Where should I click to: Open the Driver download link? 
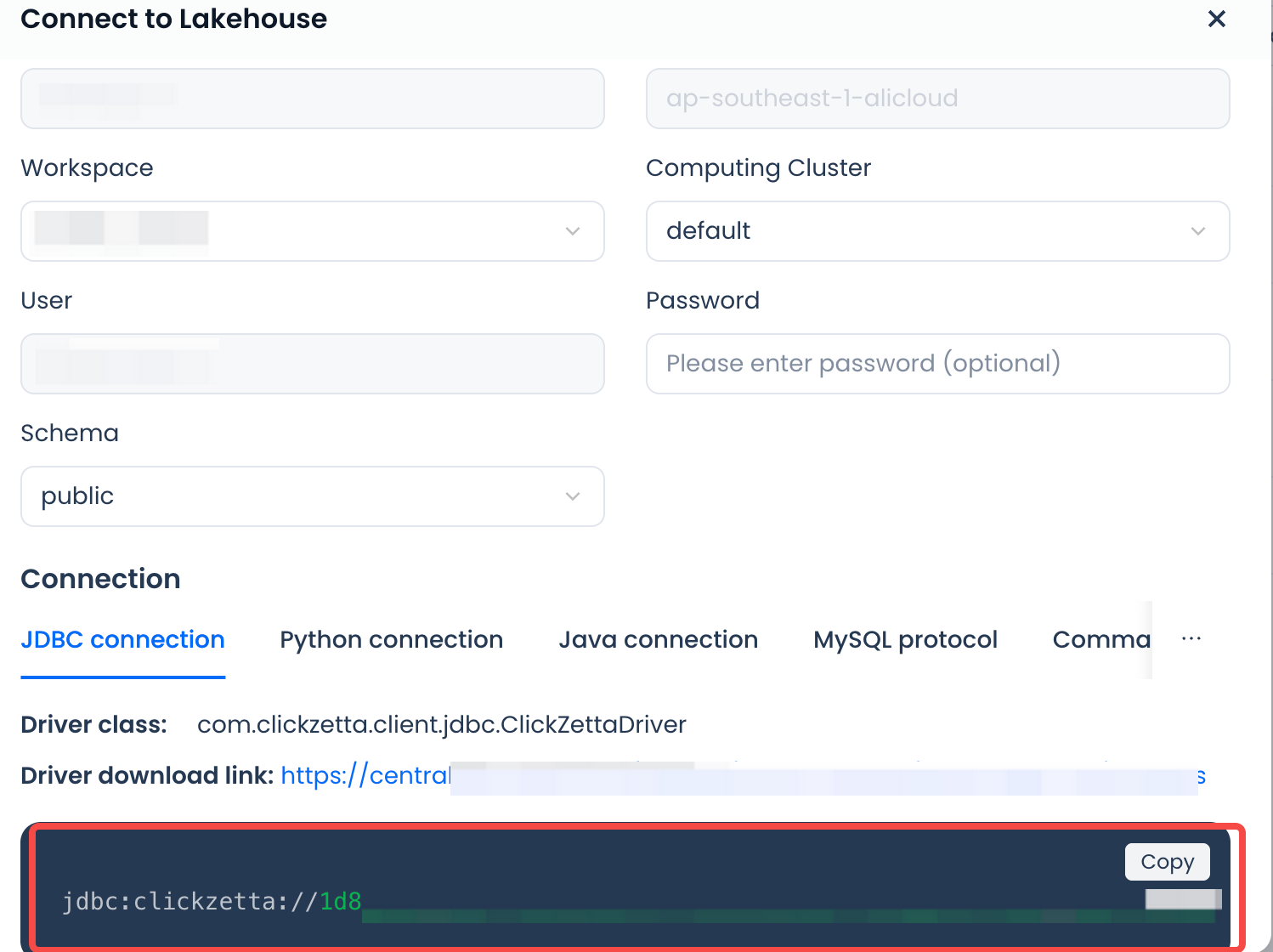(x=365, y=776)
